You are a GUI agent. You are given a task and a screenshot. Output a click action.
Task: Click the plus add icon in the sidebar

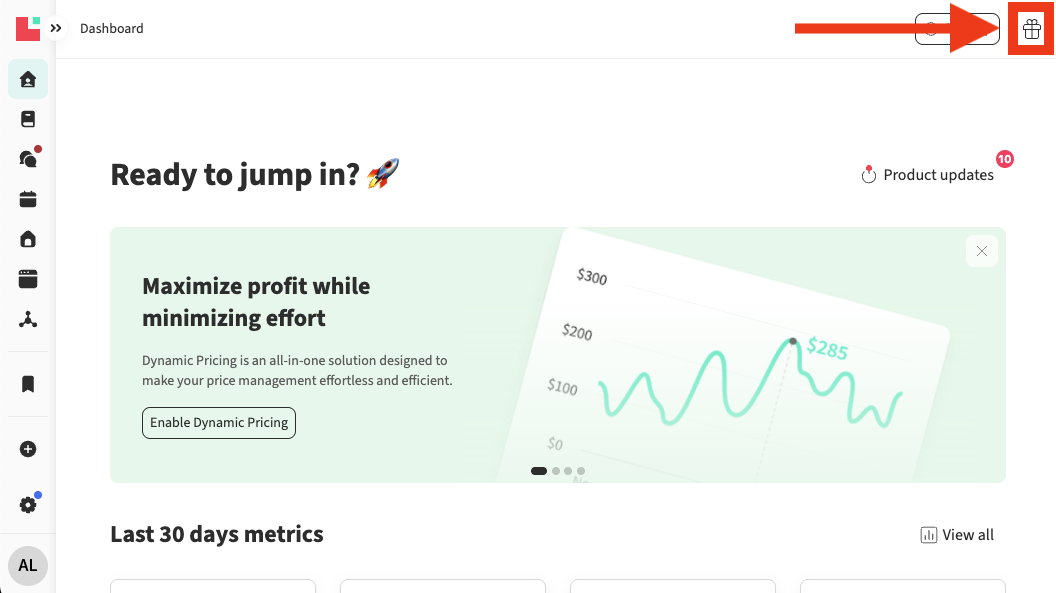tap(28, 449)
